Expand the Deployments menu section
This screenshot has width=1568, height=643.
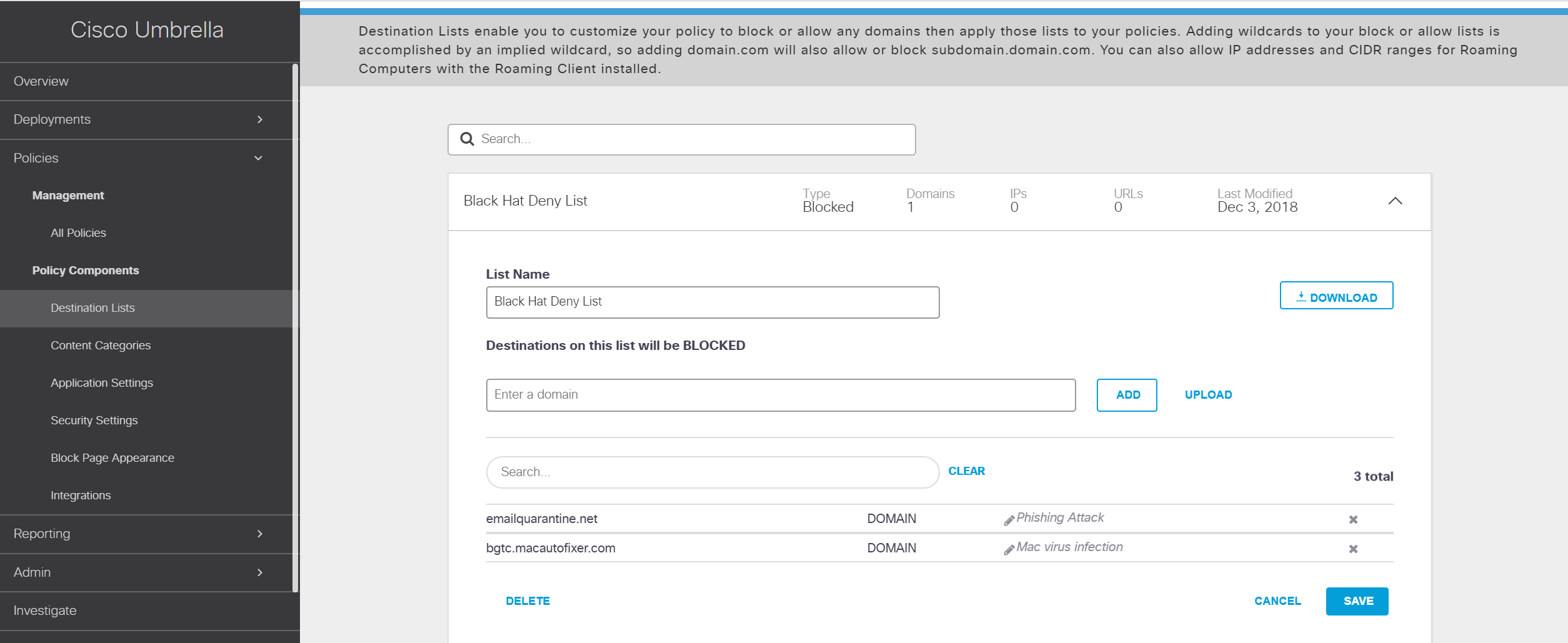tap(260, 119)
